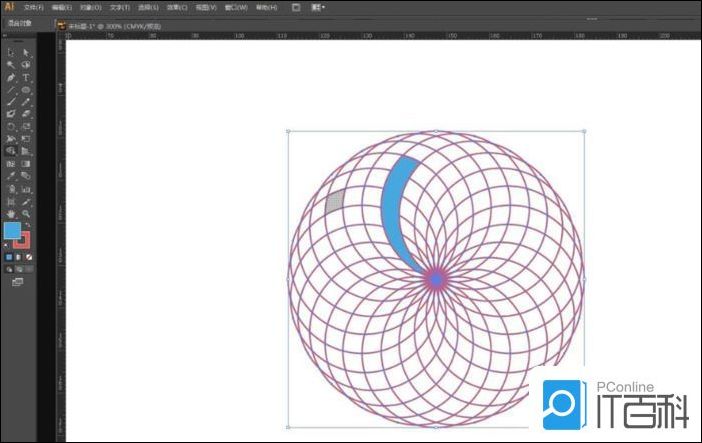Viewport: 702px width, 443px height.
Task: Select the Selection (black arrow) tool
Action: [x=11, y=52]
